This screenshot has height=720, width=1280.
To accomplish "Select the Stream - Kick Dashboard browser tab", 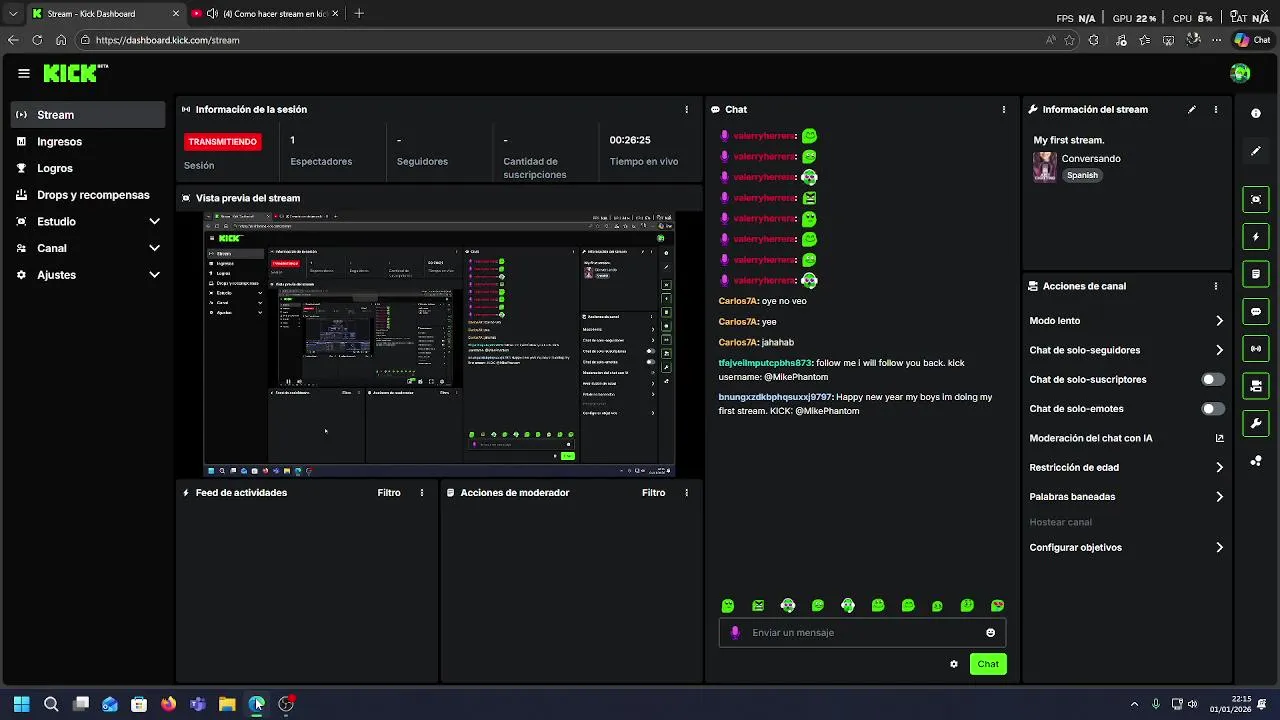I will (x=105, y=14).
